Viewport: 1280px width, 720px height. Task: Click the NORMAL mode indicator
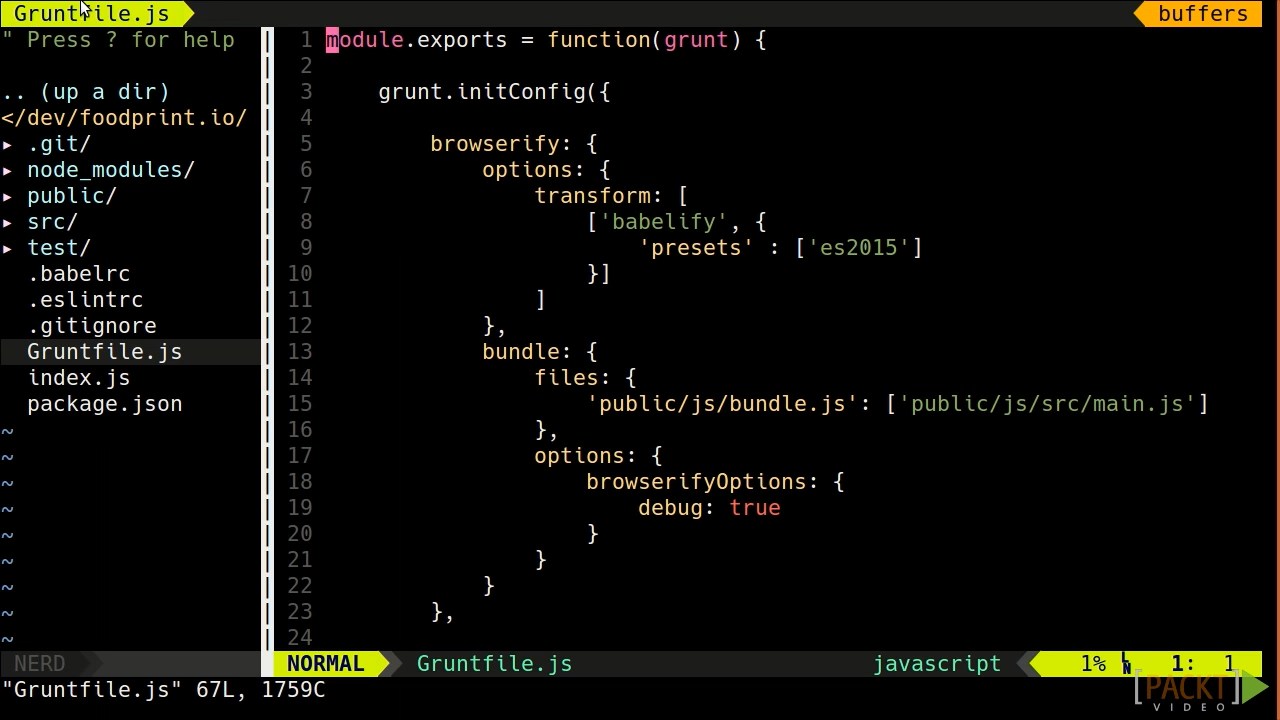[x=326, y=664]
